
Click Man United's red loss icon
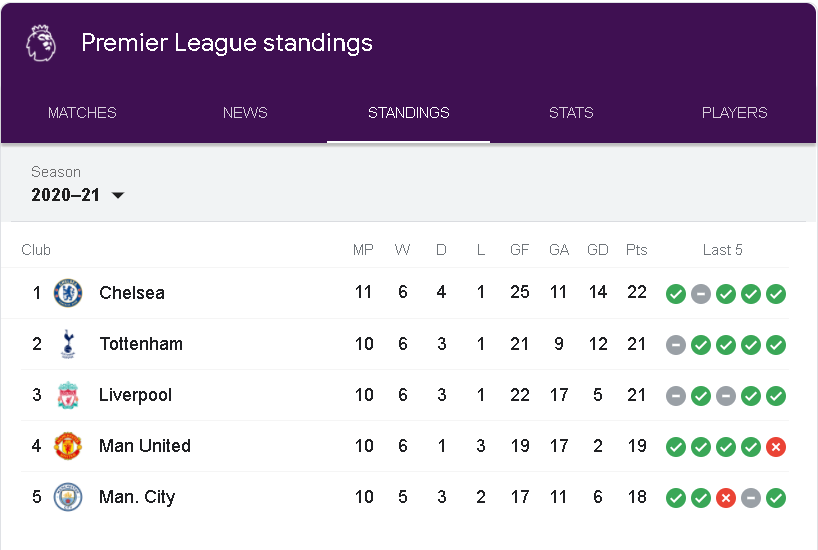pyautogui.click(x=776, y=447)
